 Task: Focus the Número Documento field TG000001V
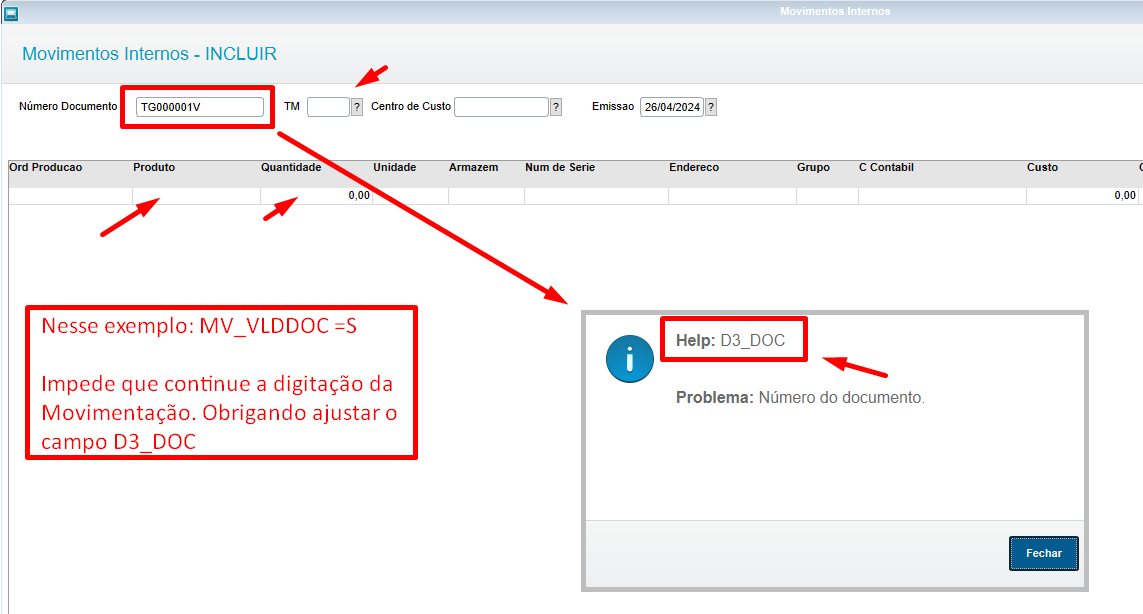coord(200,107)
